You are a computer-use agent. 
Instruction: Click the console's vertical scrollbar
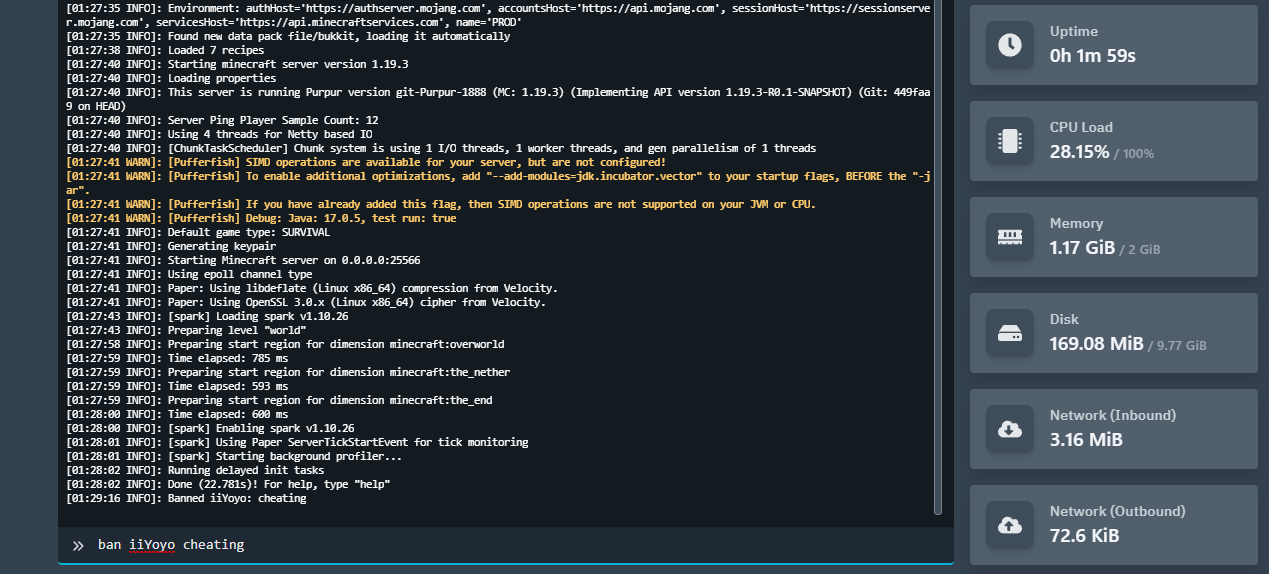(x=938, y=260)
